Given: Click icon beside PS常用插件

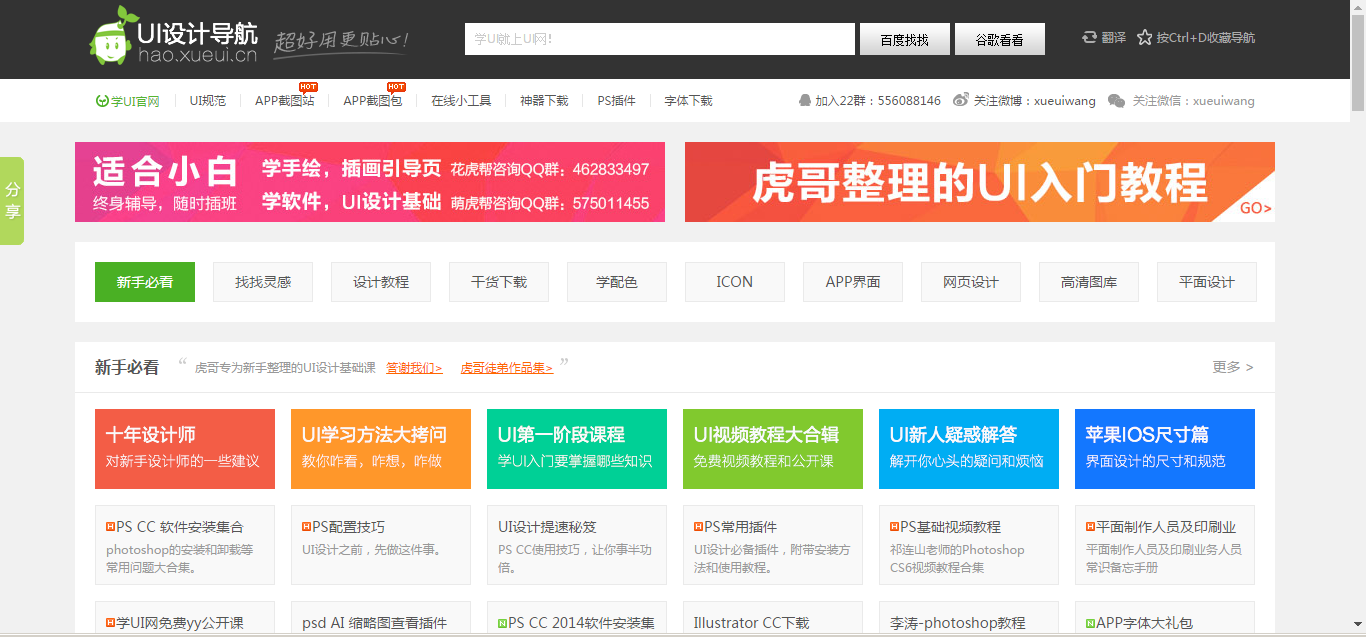Looking at the screenshot, I should pyautogui.click(x=699, y=526).
